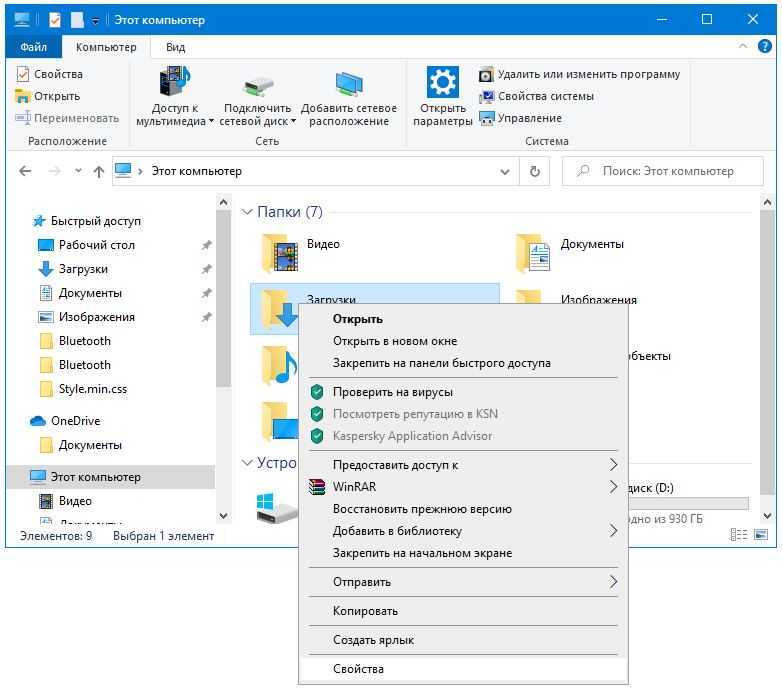Click the Media access (Доступ к мультимедиа) icon

175,82
